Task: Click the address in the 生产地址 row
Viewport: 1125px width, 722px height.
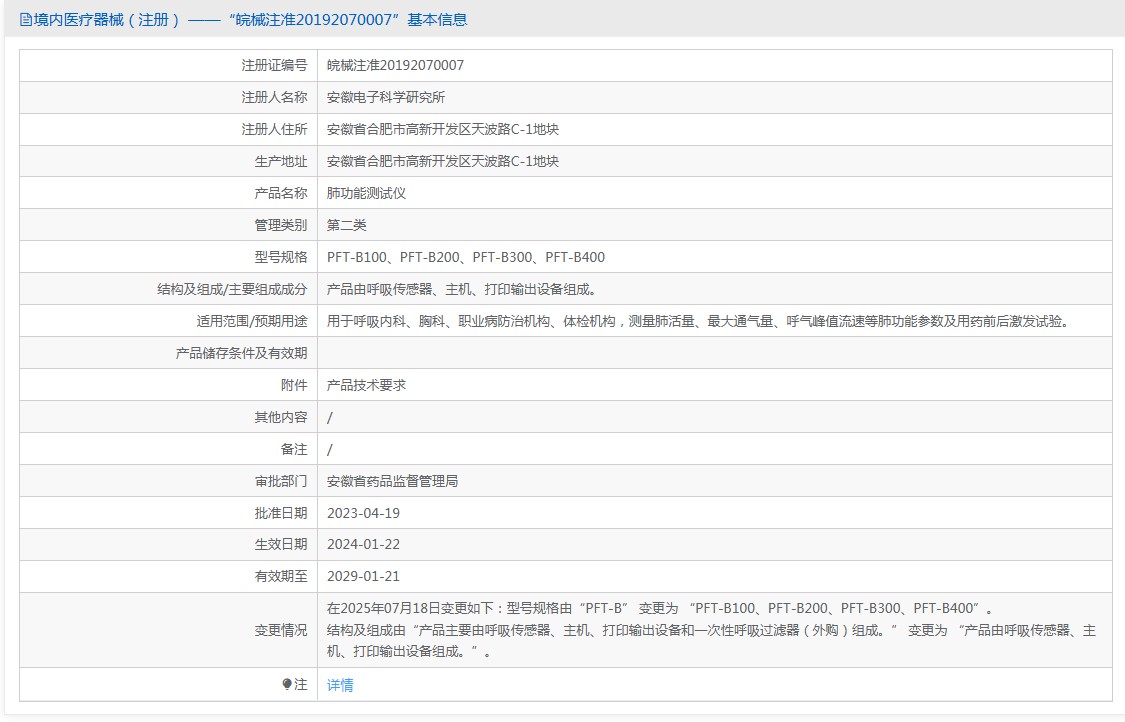Action: (x=442, y=161)
